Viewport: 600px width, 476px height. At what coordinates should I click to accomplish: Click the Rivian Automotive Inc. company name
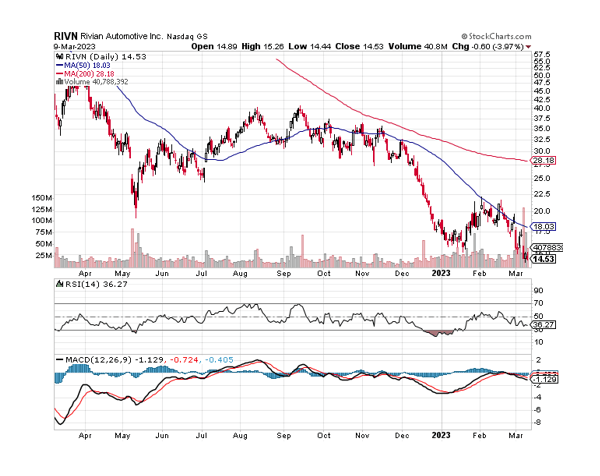click(122, 36)
